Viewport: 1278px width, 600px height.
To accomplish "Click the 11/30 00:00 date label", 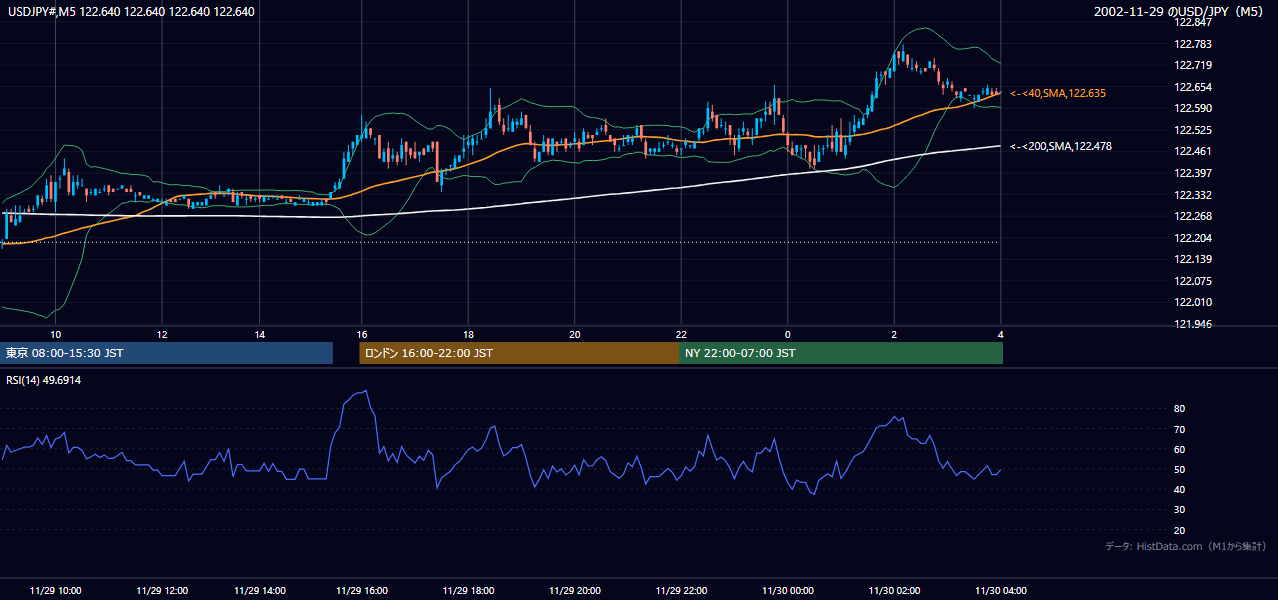I will click(787, 591).
